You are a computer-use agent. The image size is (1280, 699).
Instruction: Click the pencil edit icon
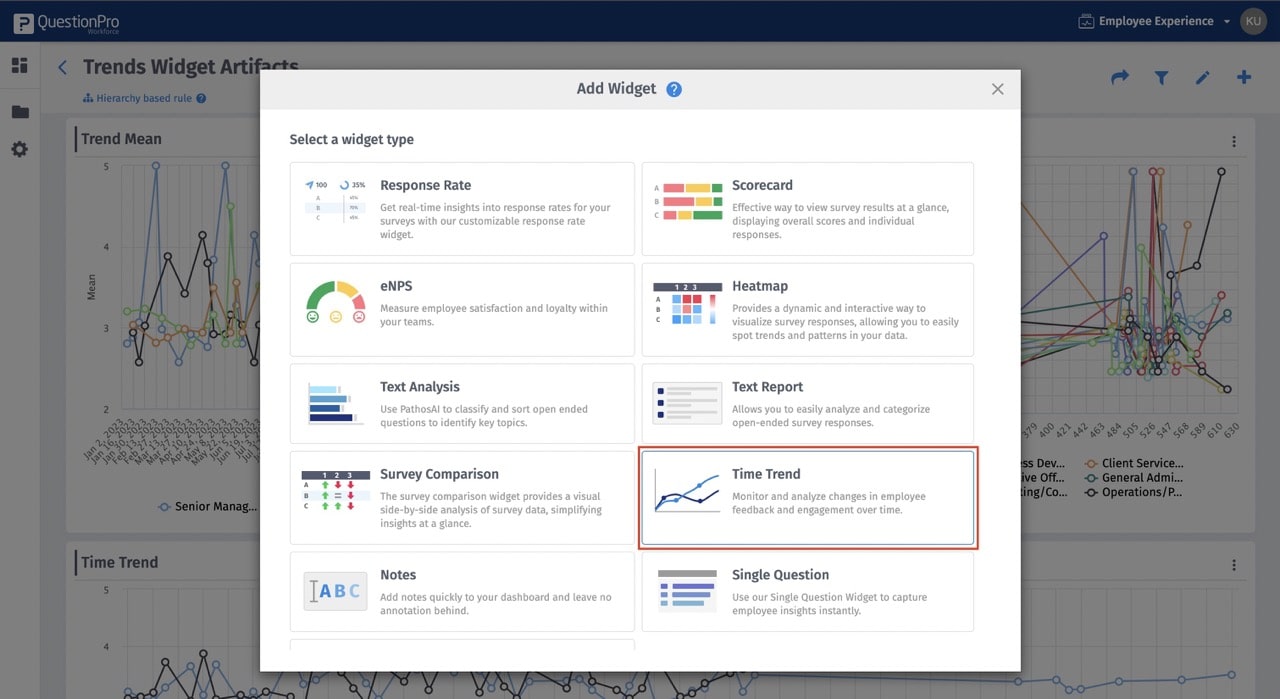tap(1202, 77)
